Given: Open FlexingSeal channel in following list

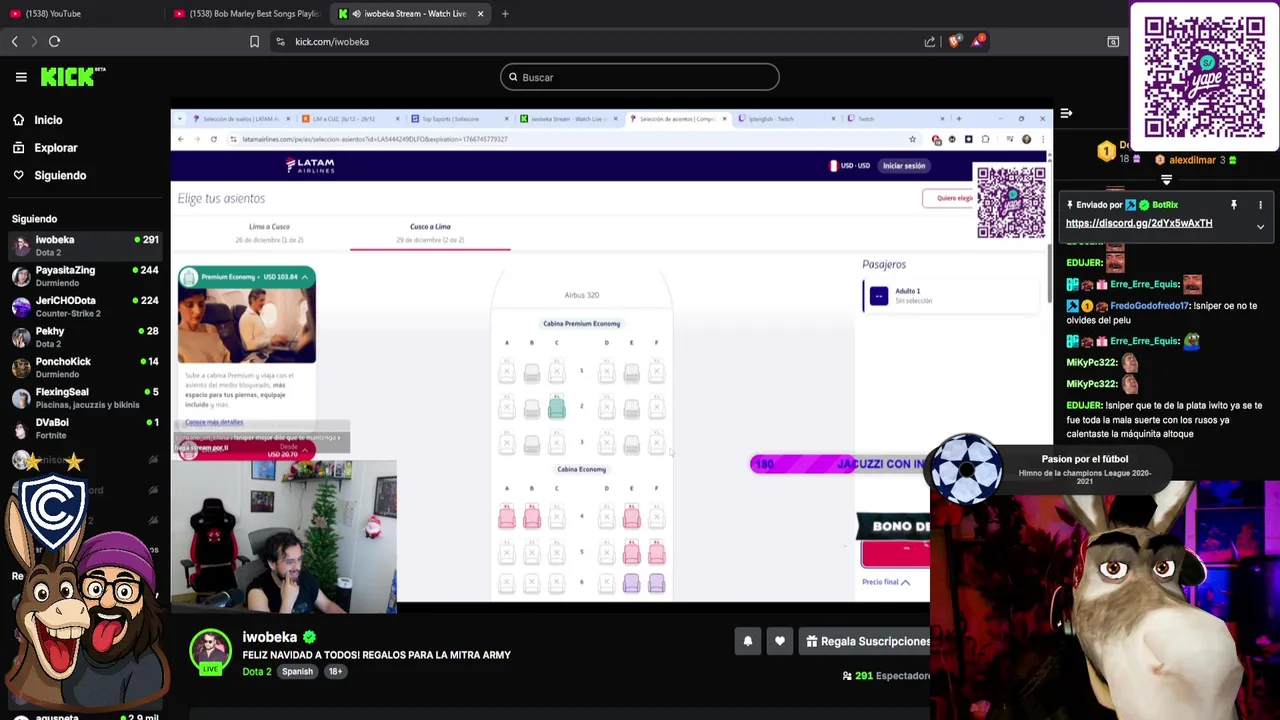Looking at the screenshot, I should [x=85, y=398].
